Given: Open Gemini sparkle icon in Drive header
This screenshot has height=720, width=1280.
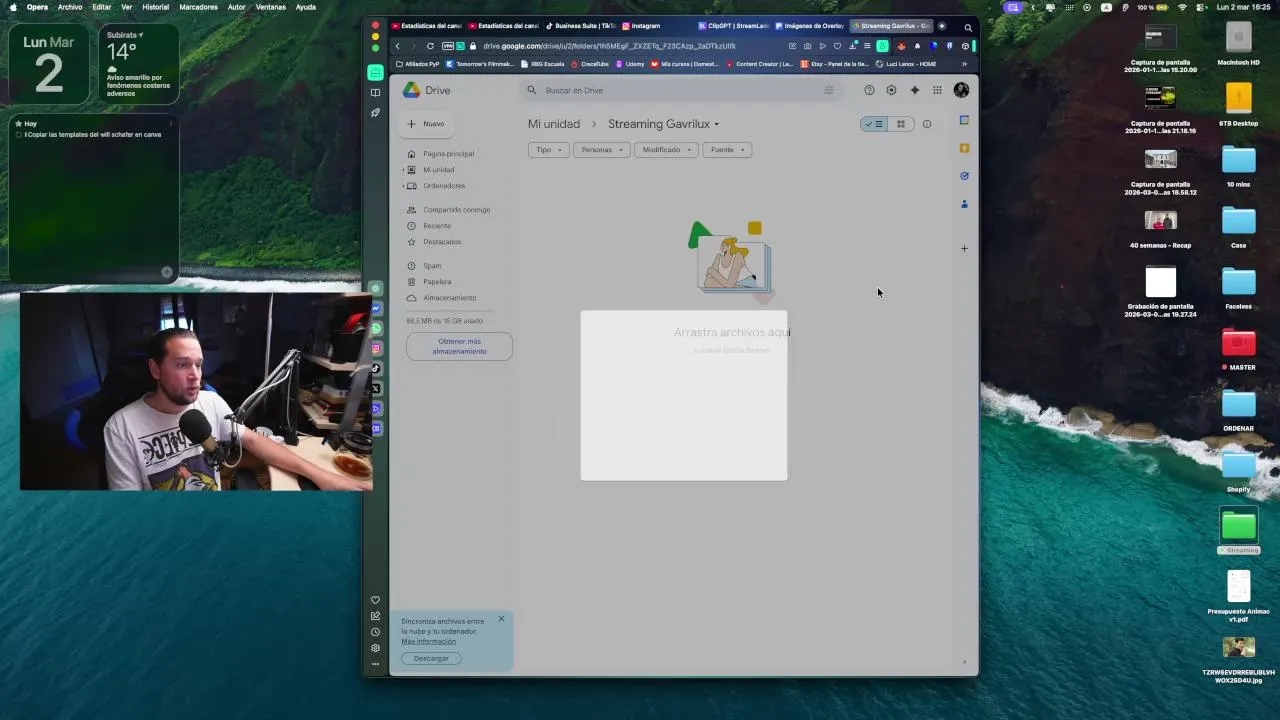Looking at the screenshot, I should (x=914, y=90).
